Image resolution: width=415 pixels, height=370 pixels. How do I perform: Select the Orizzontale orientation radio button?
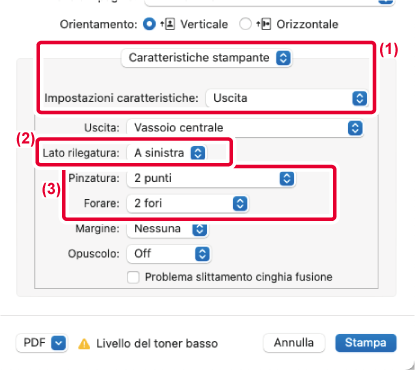tap(245, 24)
